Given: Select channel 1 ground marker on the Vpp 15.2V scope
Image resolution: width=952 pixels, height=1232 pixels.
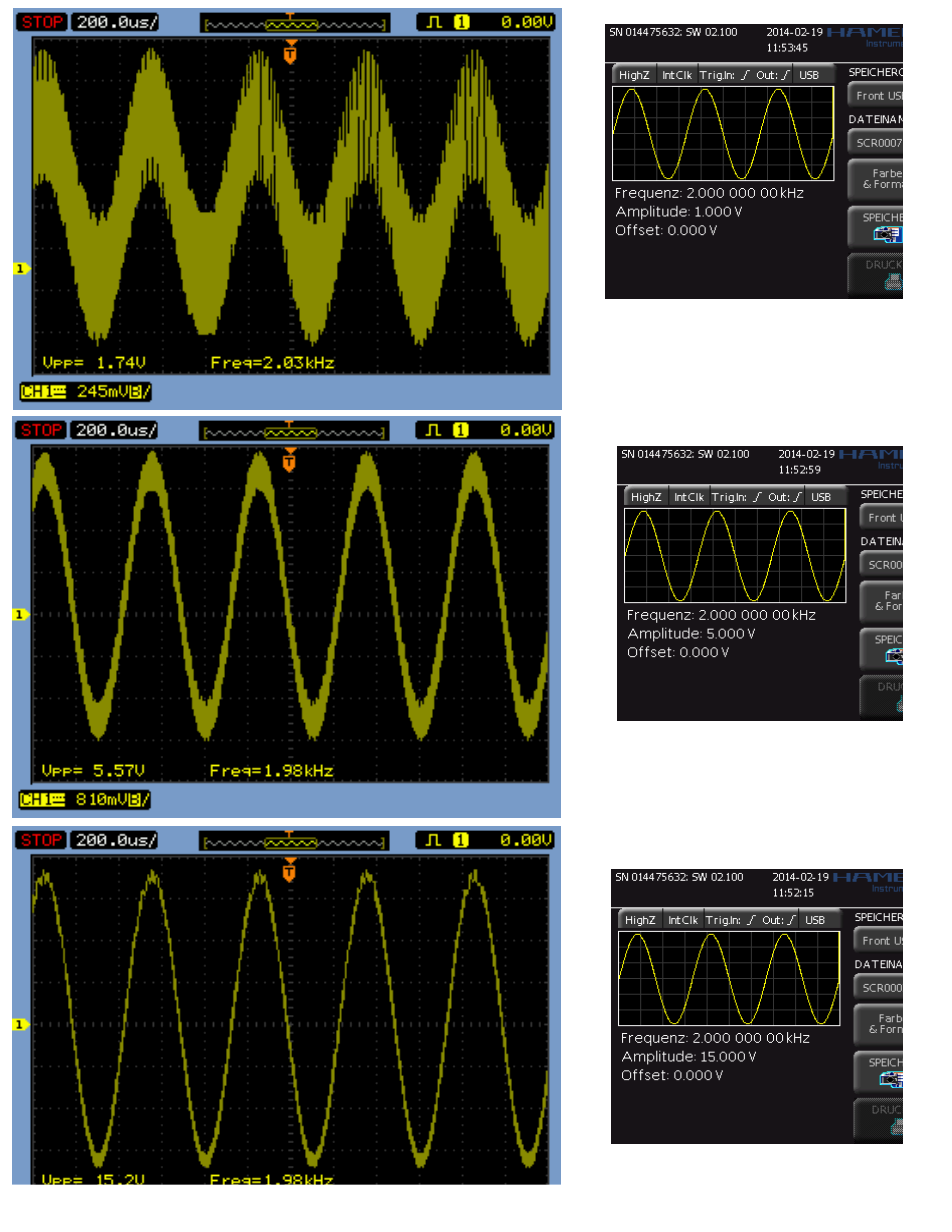Looking at the screenshot, I should tap(20, 1025).
